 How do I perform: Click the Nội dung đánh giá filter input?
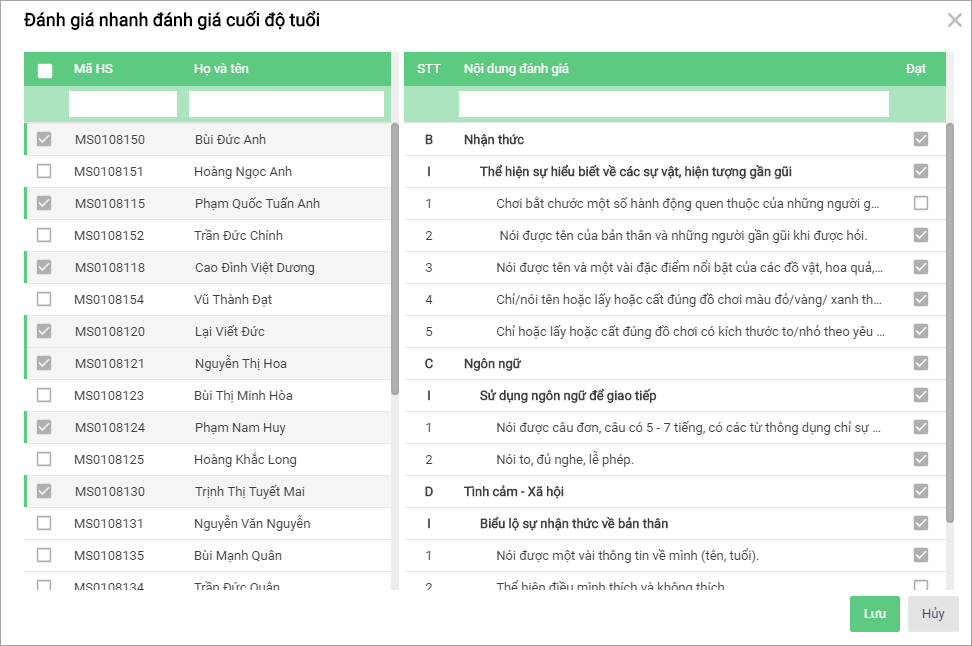click(x=673, y=104)
